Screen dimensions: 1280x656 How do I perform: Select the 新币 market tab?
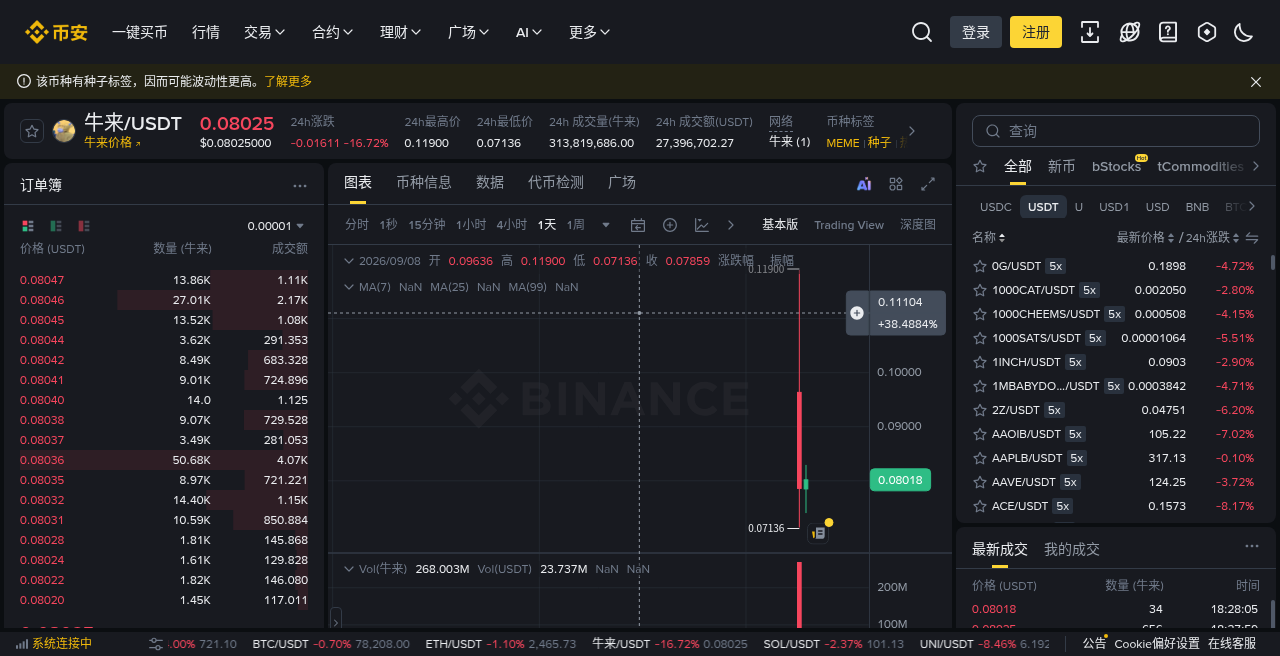pos(1061,166)
